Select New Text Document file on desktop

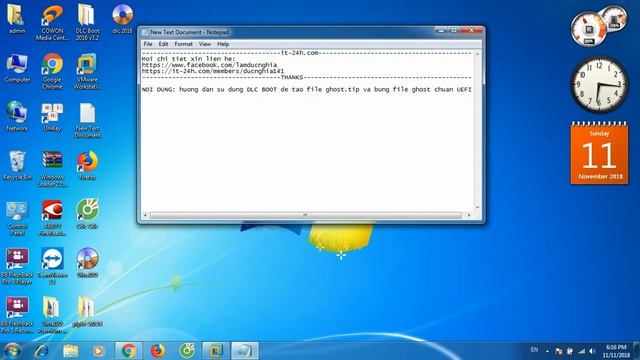(87, 120)
